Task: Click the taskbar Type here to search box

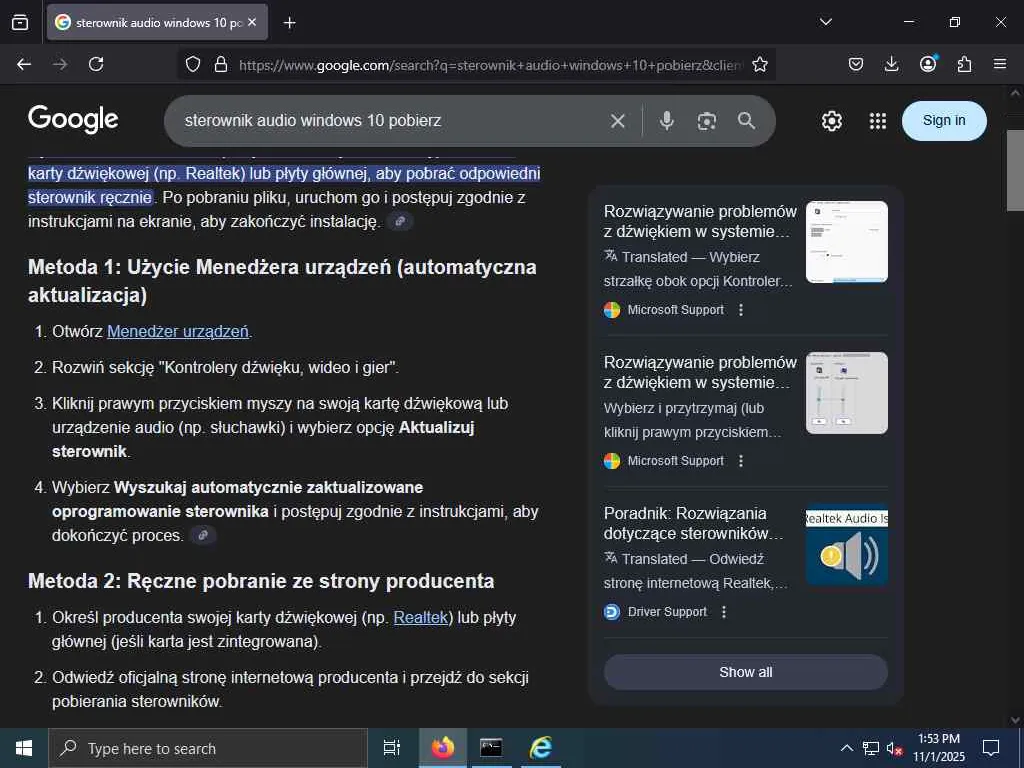Action: point(208,748)
